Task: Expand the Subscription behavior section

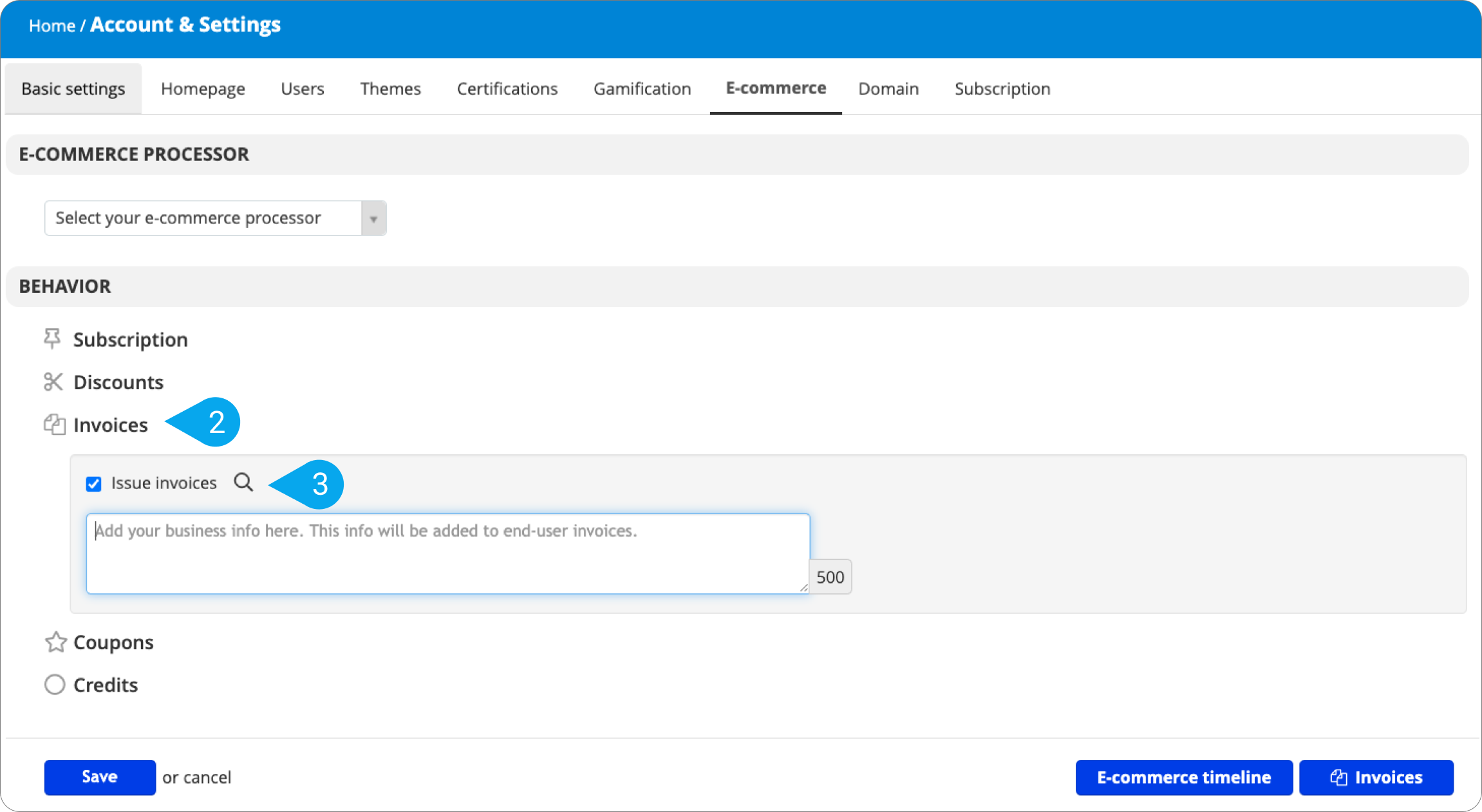Action: click(x=130, y=339)
